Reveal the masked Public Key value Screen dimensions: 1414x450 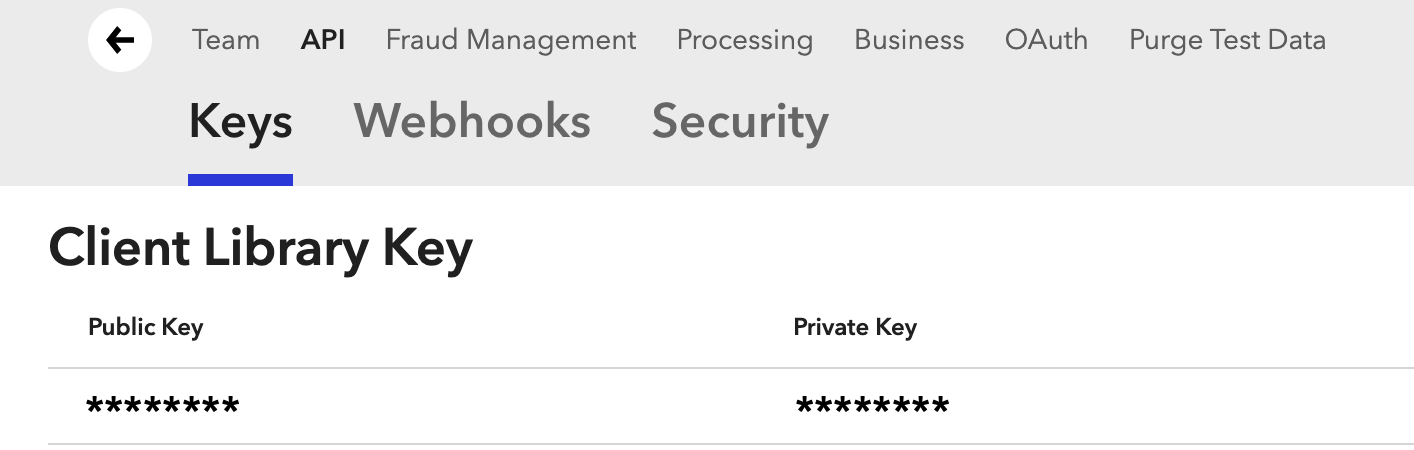[x=163, y=405]
